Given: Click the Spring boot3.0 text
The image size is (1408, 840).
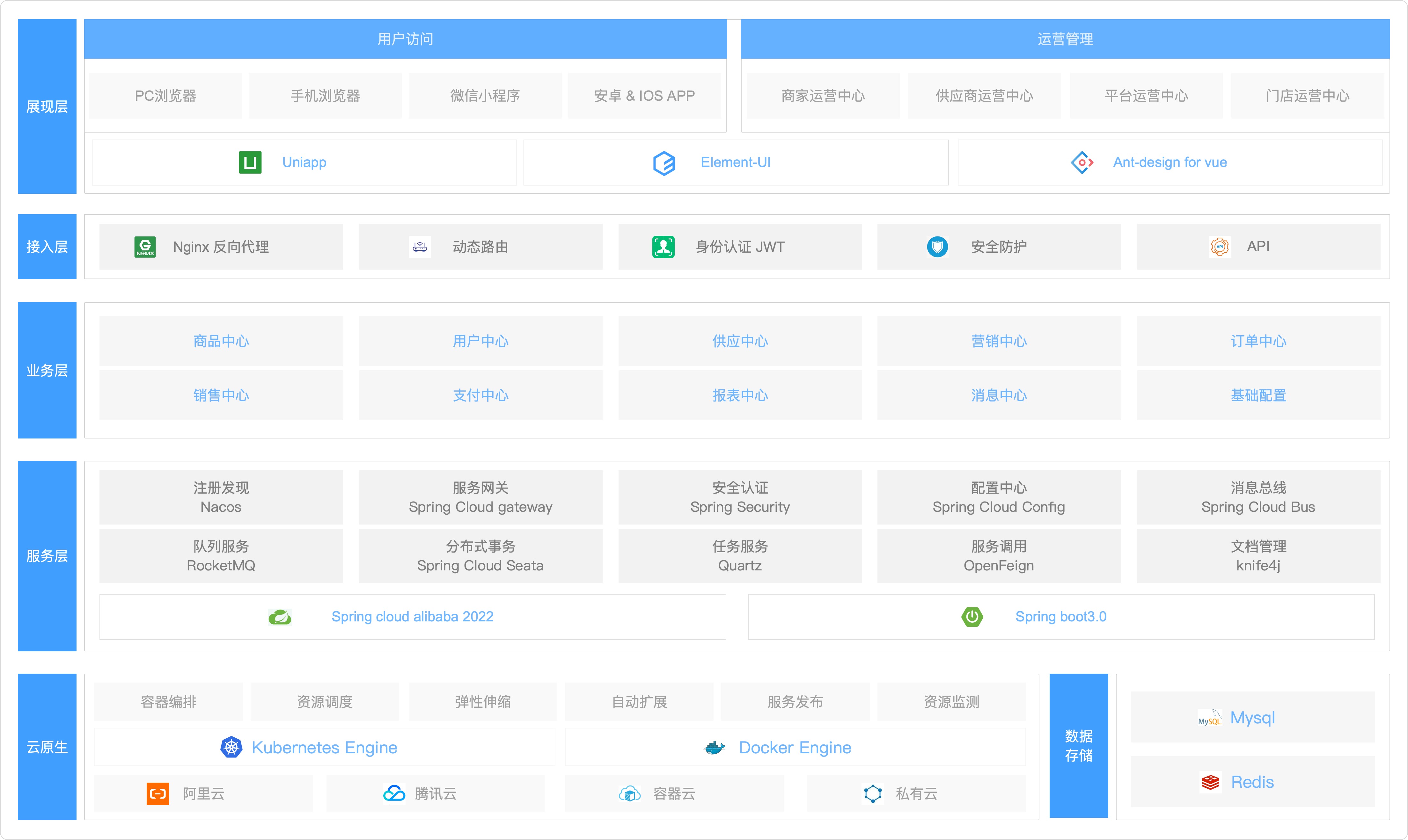Looking at the screenshot, I should [1061, 616].
